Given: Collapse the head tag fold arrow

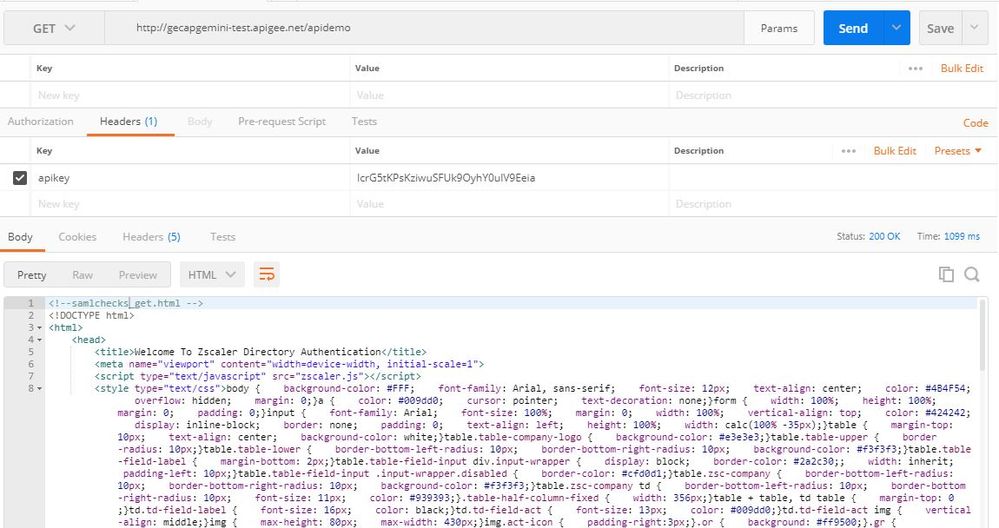Looking at the screenshot, I should pos(40,339).
